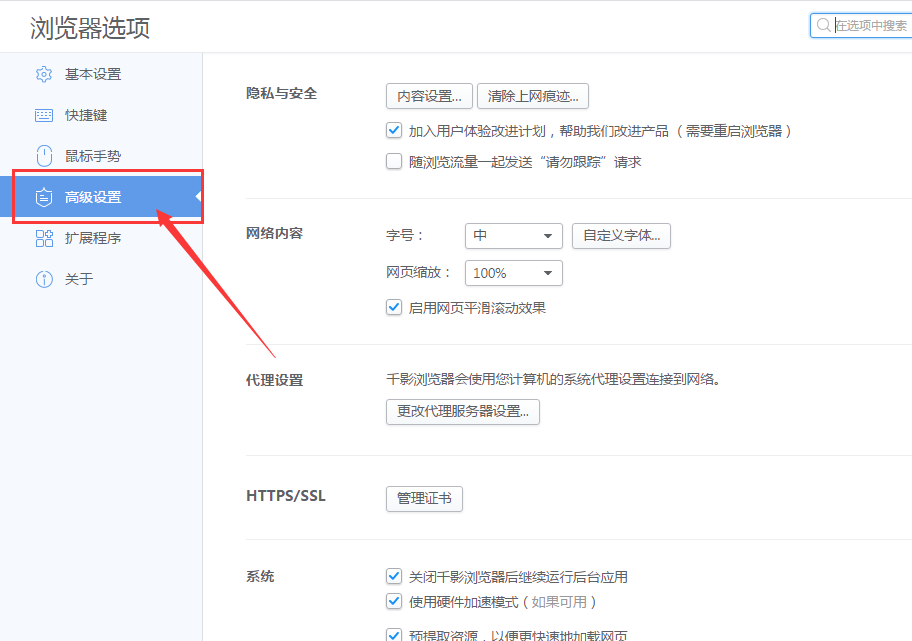Click the 清除上网痕迹 button
The height and width of the screenshot is (641, 912).
532,96
